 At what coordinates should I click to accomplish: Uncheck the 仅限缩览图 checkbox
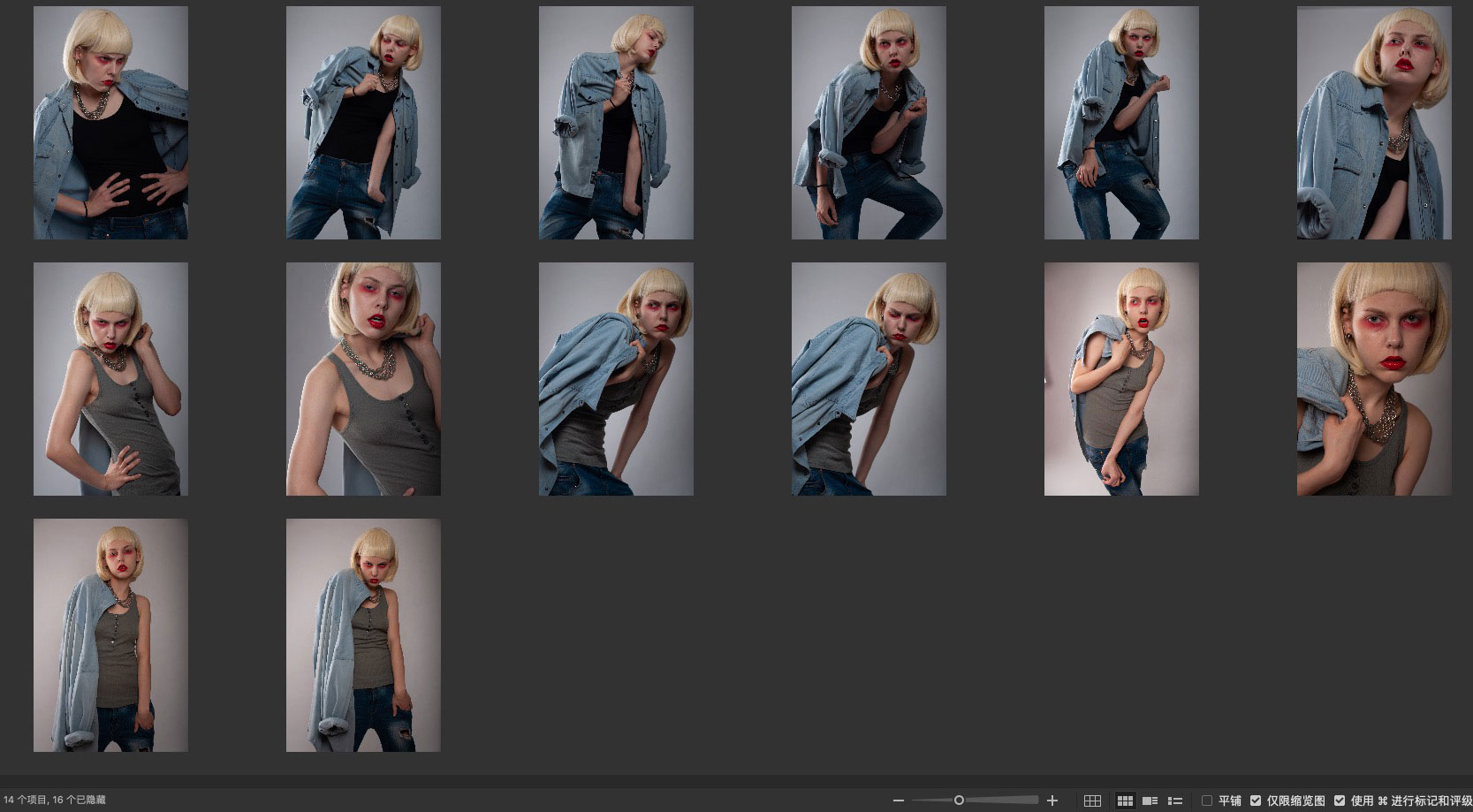pos(1256,801)
